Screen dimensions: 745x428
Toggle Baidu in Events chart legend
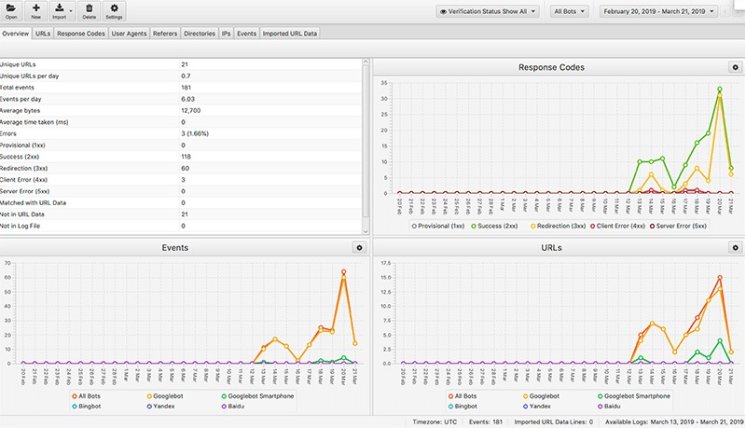point(233,407)
